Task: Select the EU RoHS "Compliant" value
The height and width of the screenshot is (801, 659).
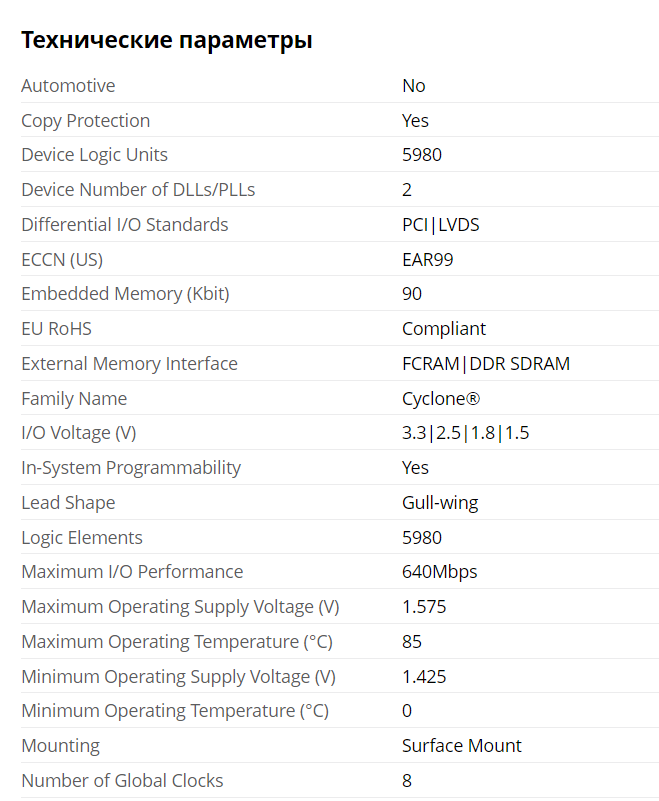Action: point(443,329)
